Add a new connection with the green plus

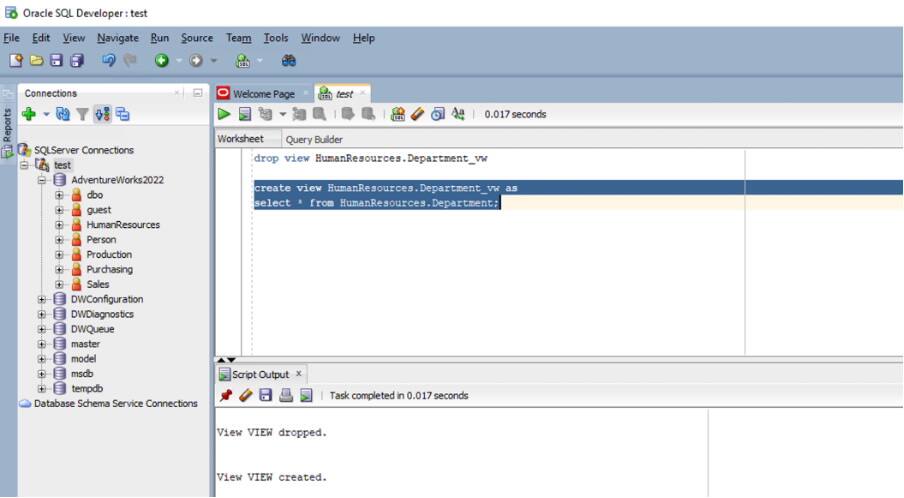(29, 114)
